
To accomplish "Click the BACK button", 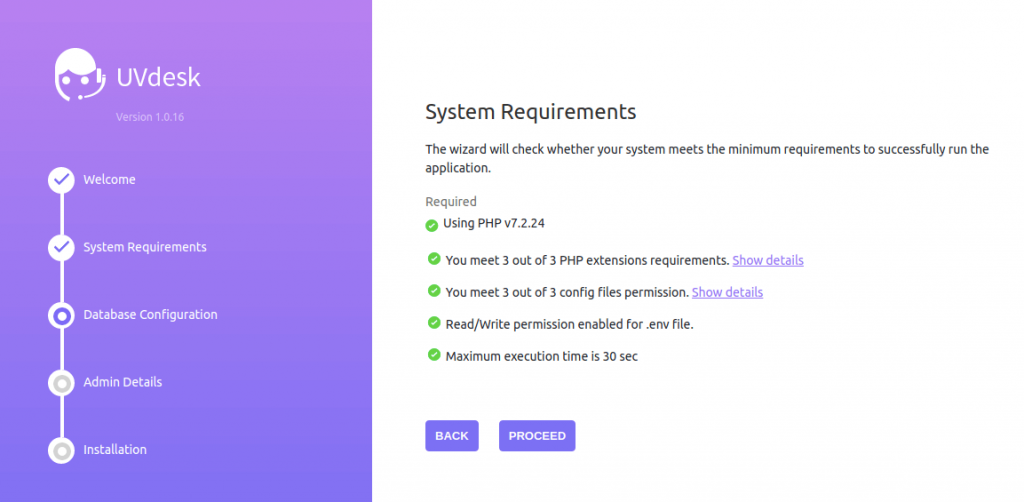I will click(x=452, y=435).
